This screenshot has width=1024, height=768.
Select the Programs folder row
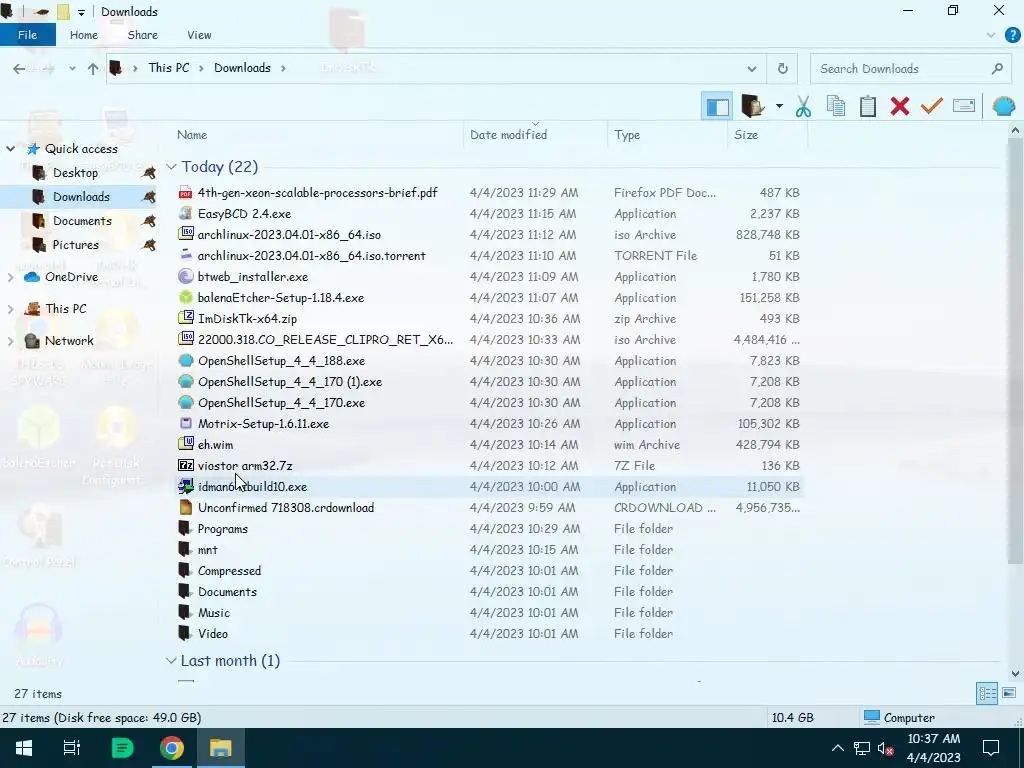[x=490, y=528]
